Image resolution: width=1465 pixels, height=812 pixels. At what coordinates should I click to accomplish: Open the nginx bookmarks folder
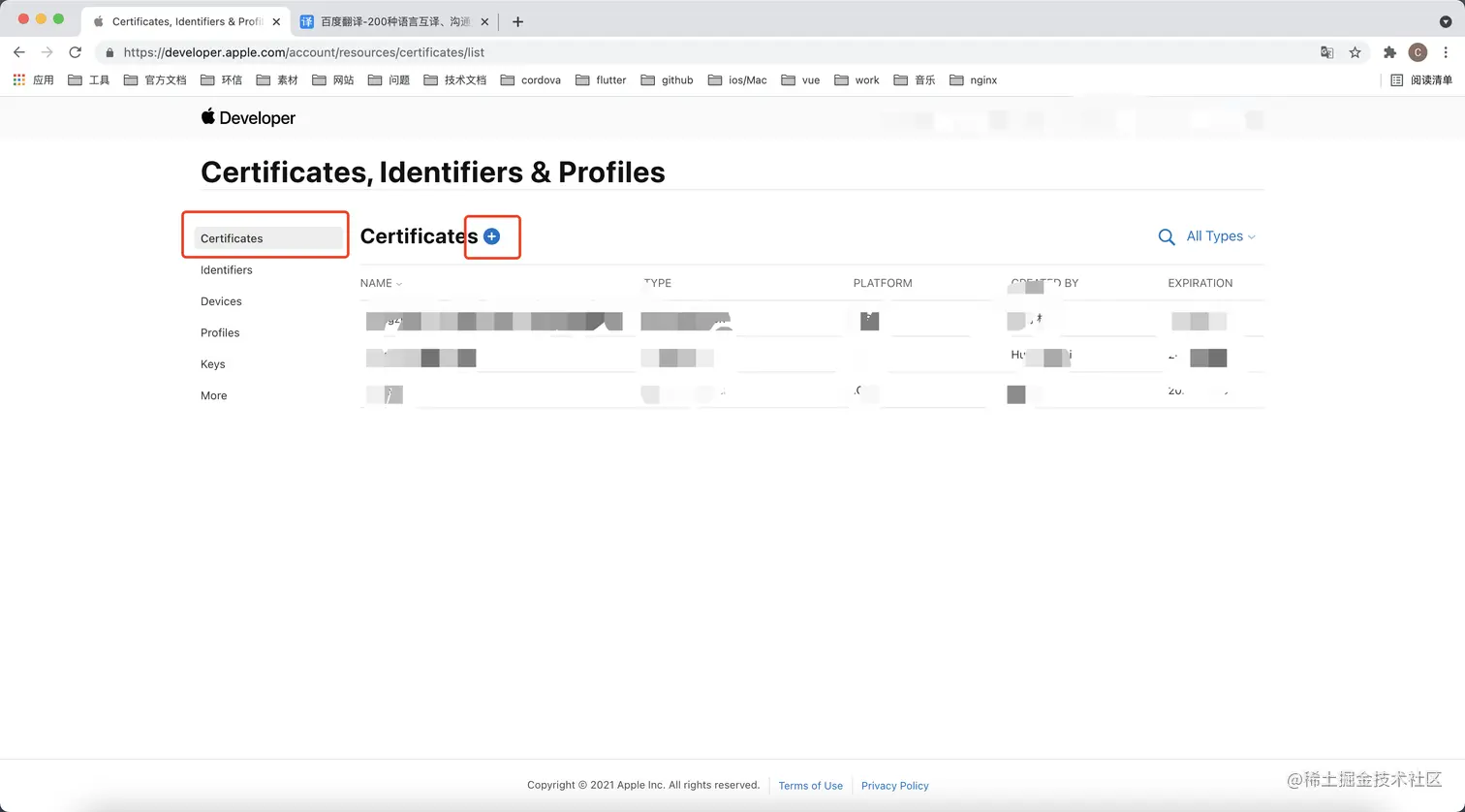click(x=974, y=80)
